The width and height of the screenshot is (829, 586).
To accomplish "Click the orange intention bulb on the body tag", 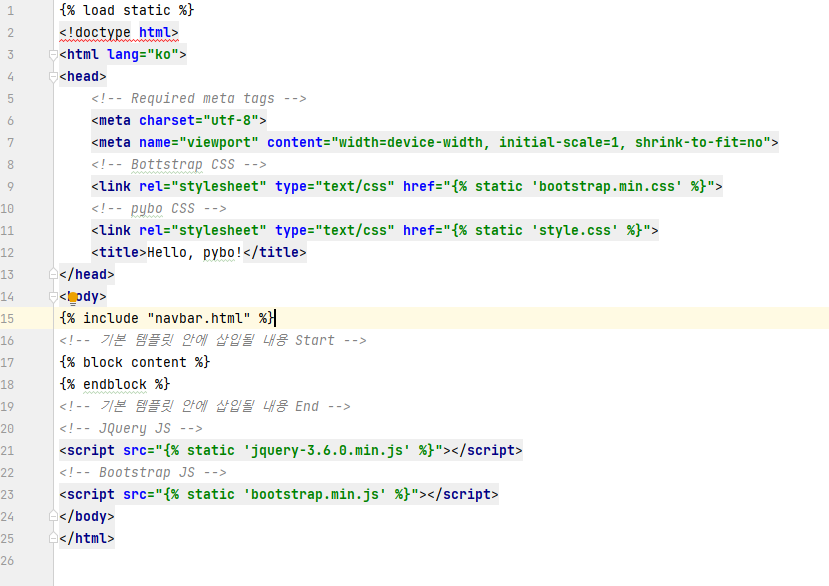I will tap(73, 298).
